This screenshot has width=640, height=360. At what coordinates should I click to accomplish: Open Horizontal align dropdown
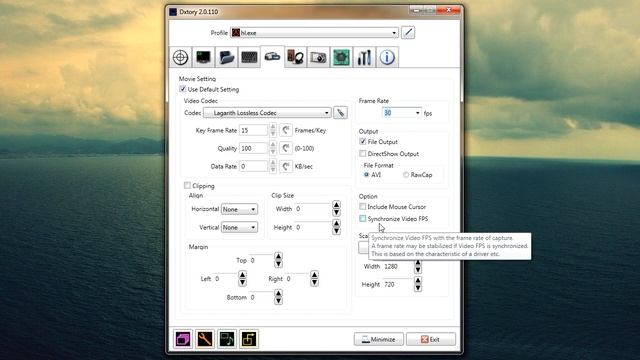coord(239,209)
